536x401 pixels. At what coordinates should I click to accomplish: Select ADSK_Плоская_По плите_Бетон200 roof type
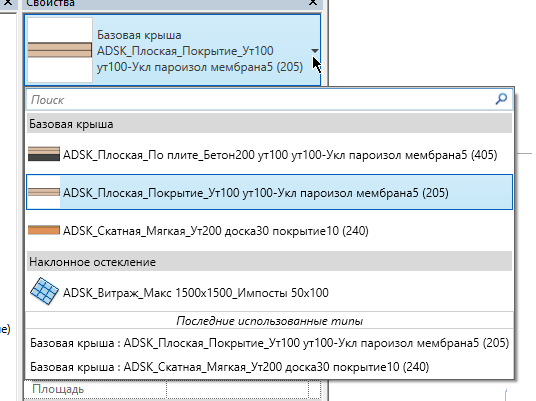point(269,154)
